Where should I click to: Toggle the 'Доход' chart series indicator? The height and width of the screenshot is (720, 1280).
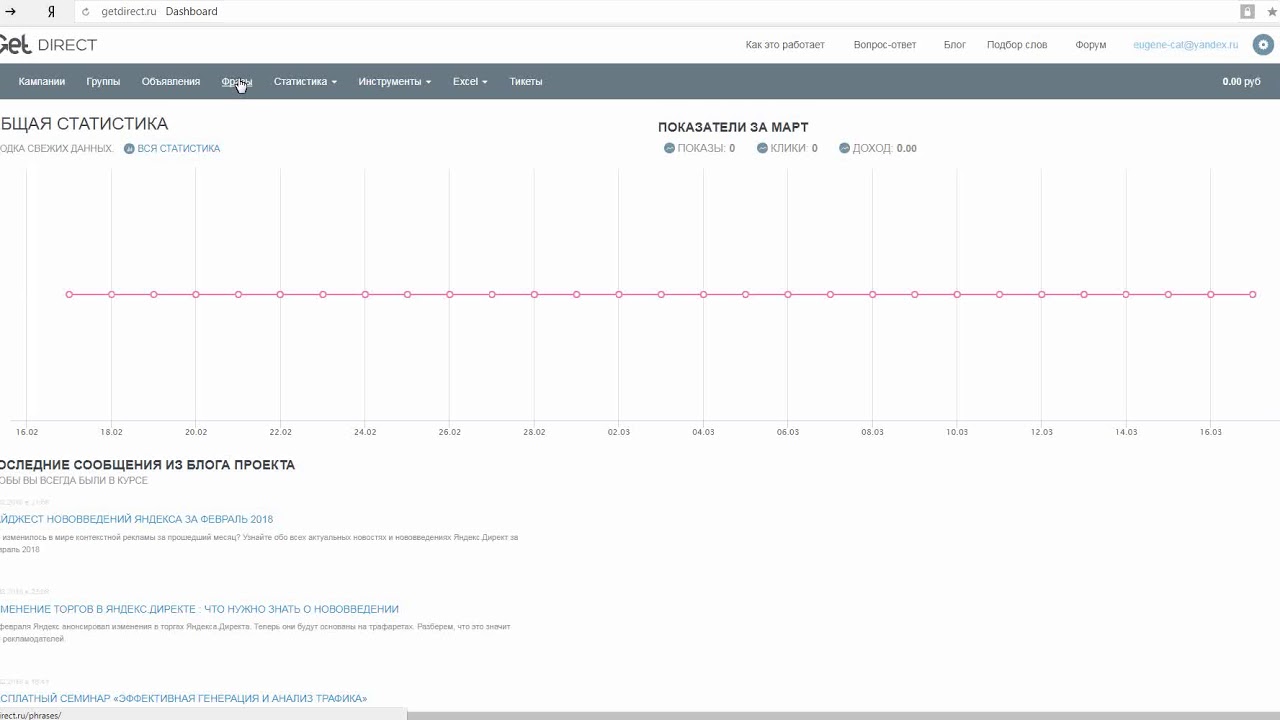point(844,148)
